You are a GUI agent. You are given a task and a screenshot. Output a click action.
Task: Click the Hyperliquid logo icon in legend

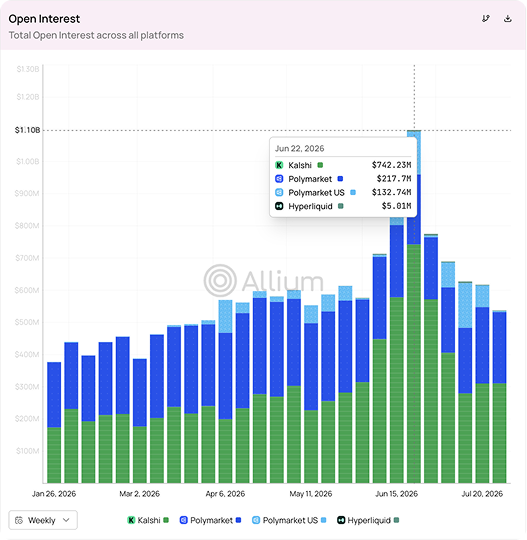[x=341, y=520]
